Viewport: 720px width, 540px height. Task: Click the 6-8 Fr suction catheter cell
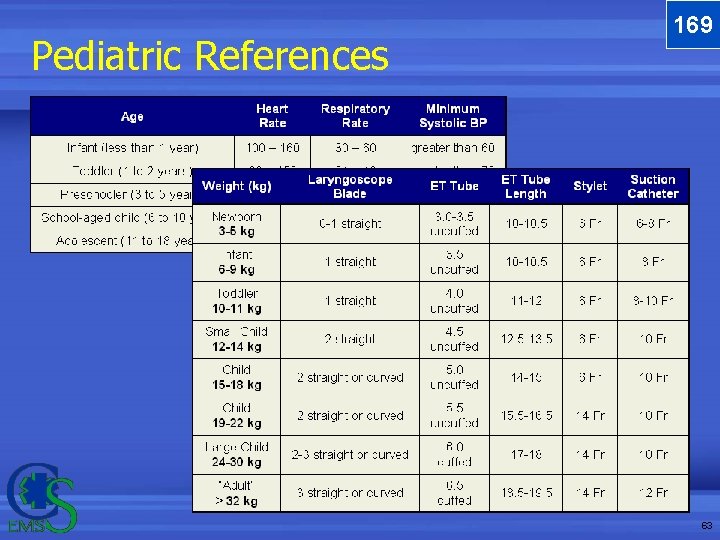653,224
